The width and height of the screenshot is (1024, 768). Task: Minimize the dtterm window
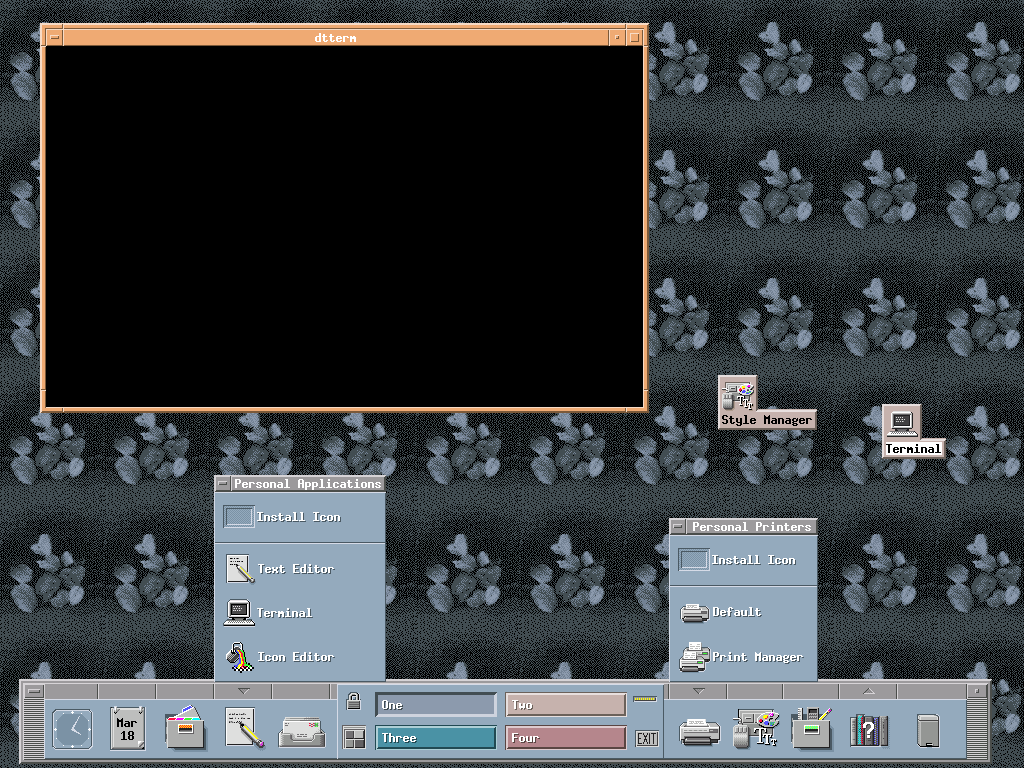[617, 37]
